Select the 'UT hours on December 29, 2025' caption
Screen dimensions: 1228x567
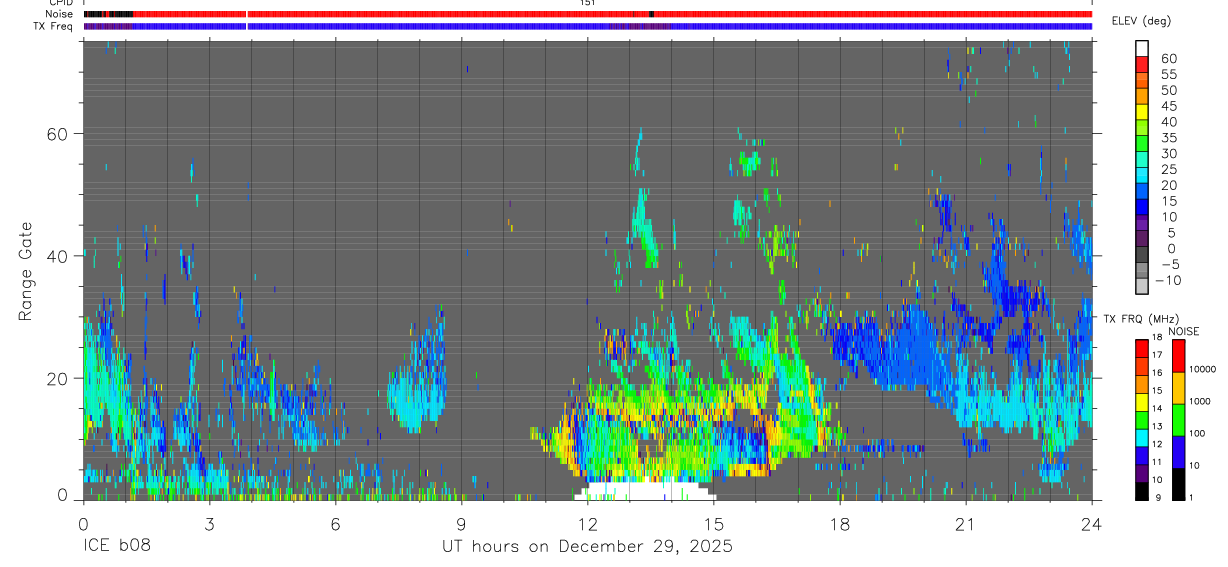pyautogui.click(x=587, y=547)
